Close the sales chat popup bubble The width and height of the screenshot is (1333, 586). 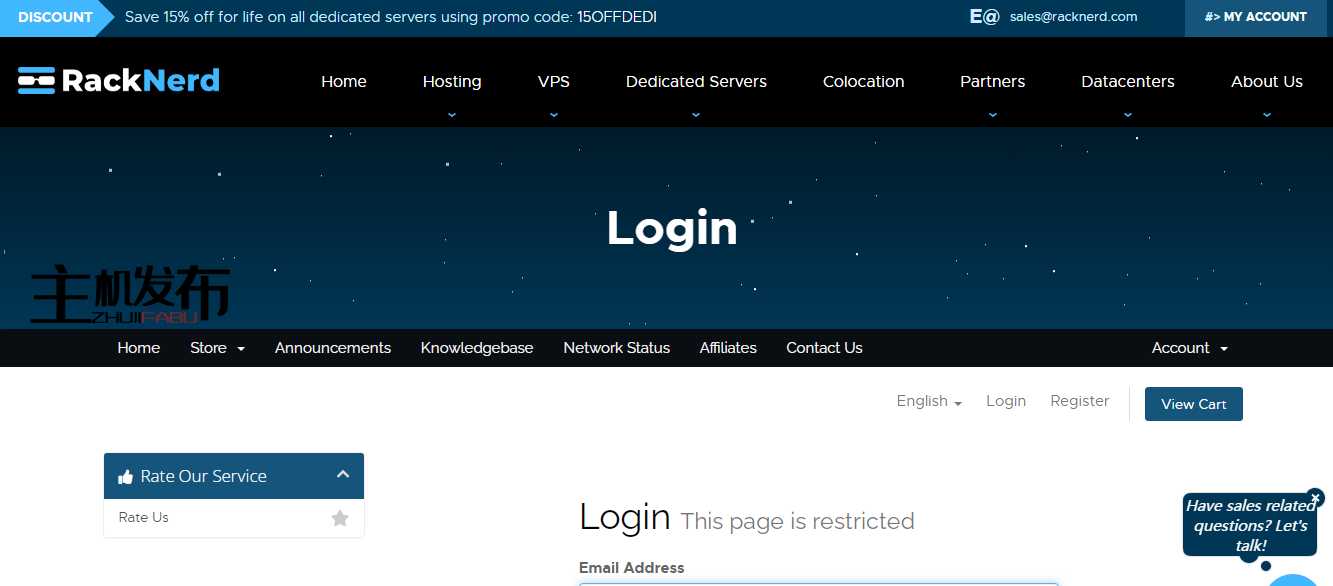pos(1316,497)
